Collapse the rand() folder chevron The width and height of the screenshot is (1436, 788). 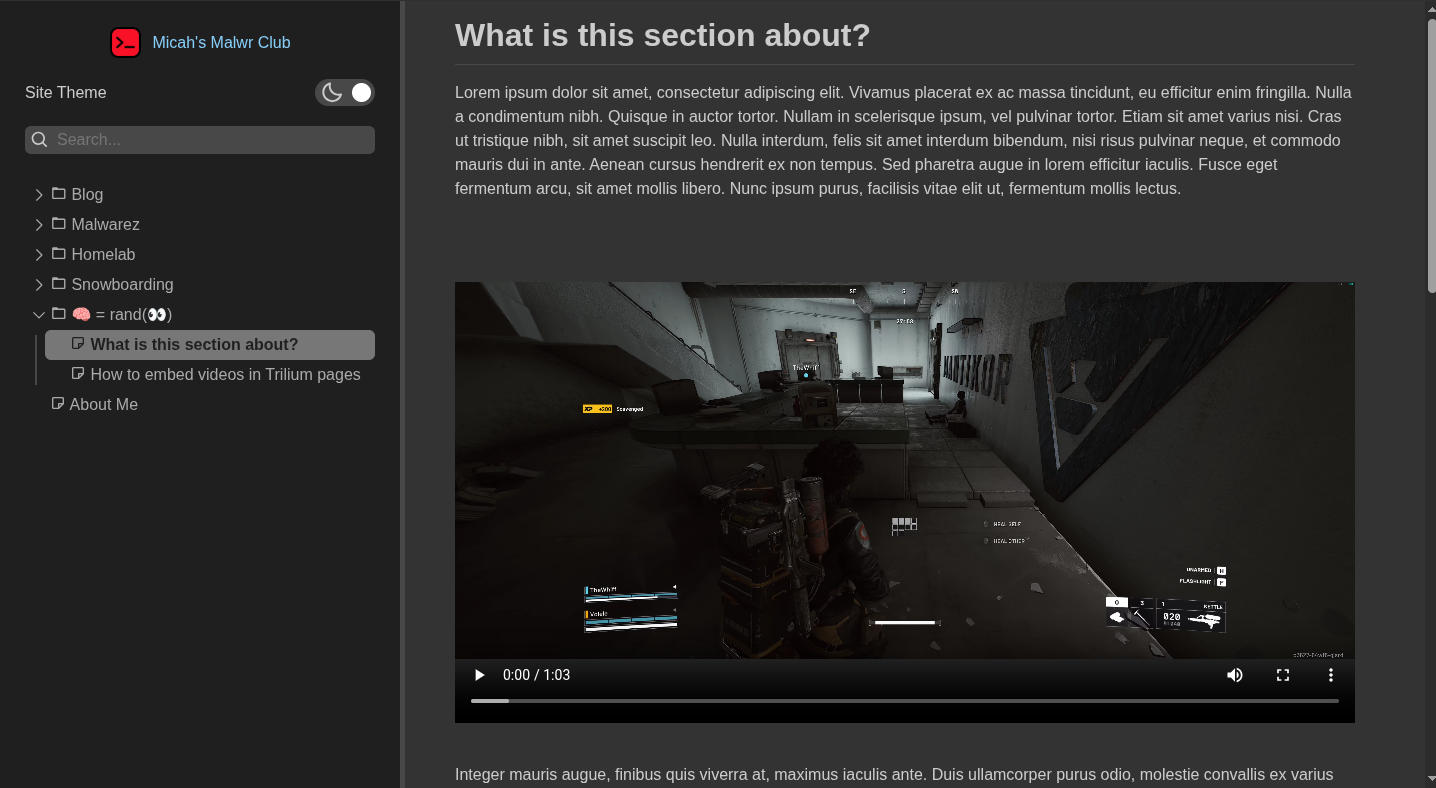coord(39,315)
